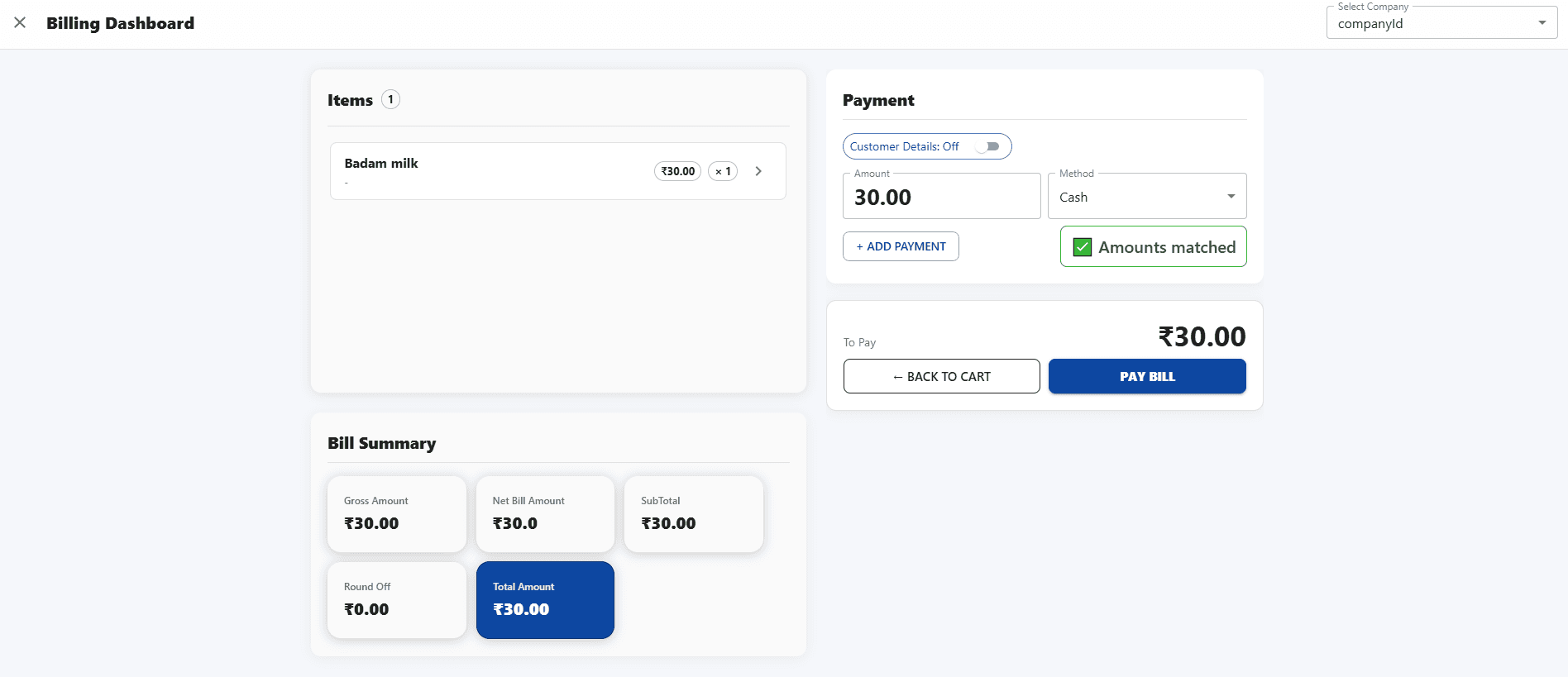Viewport: 1568px width, 677px height.
Task: Close the Billing Dashboard
Action: pyautogui.click(x=20, y=22)
